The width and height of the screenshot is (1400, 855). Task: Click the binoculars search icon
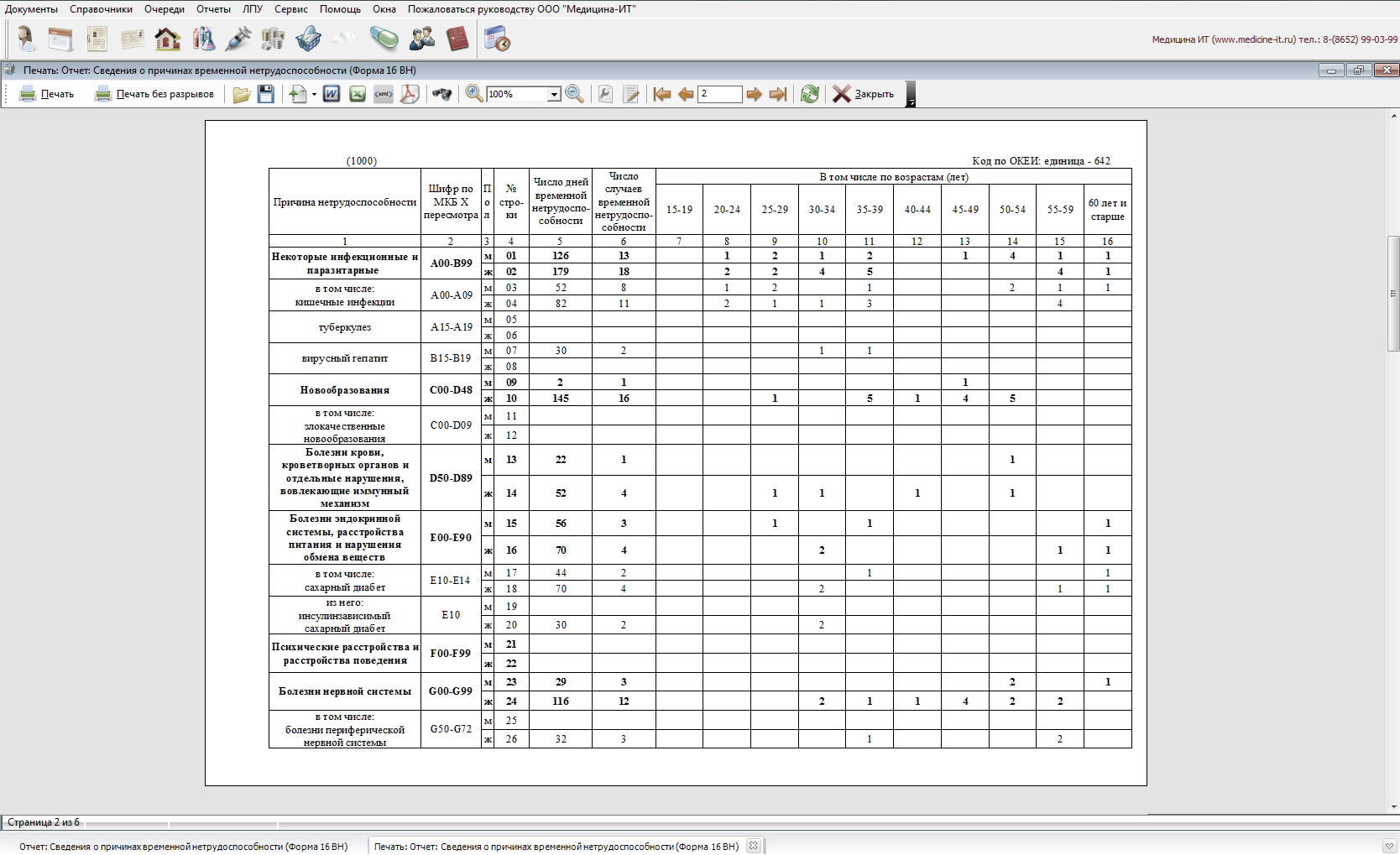(x=441, y=94)
